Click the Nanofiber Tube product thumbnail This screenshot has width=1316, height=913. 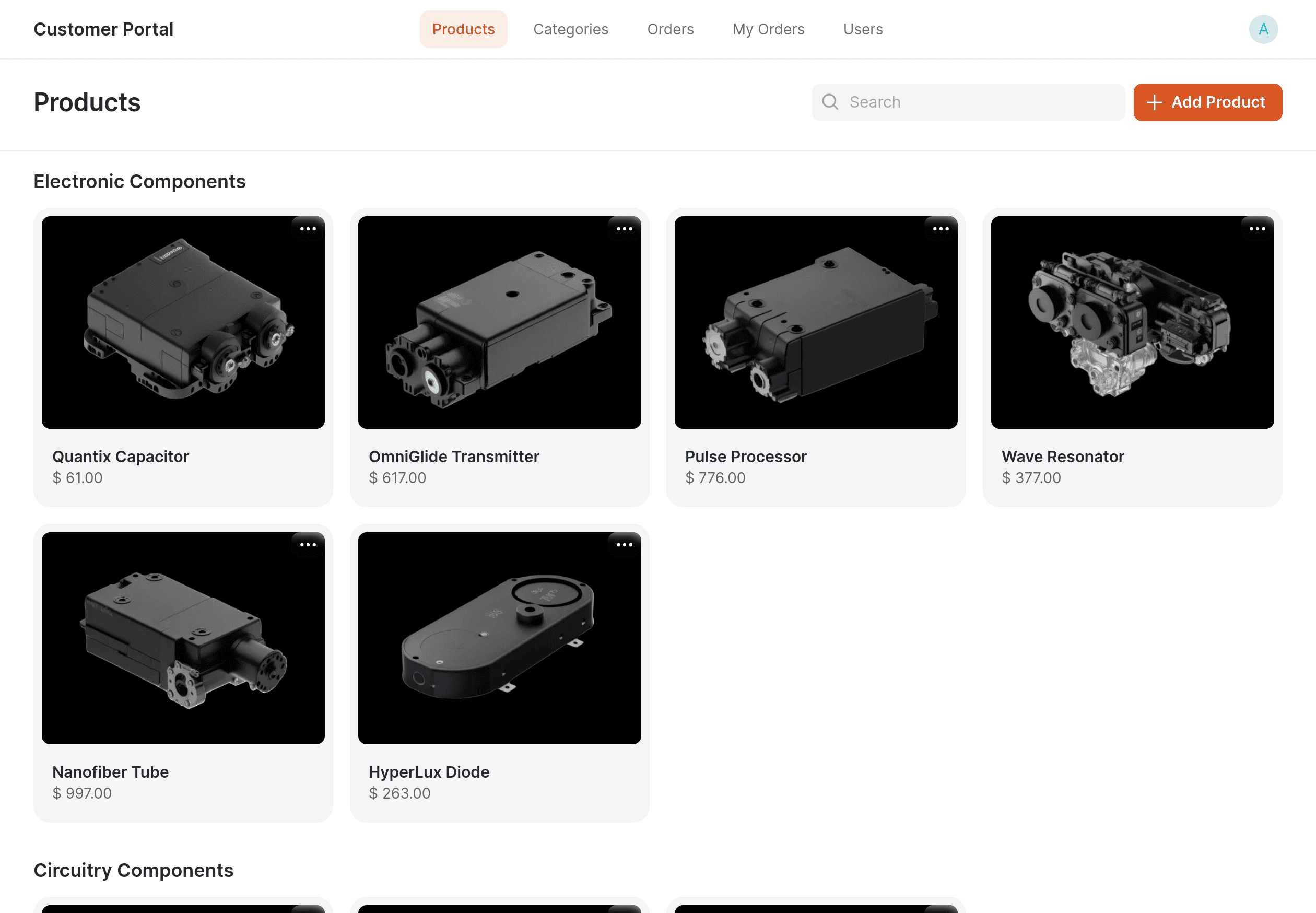183,637
